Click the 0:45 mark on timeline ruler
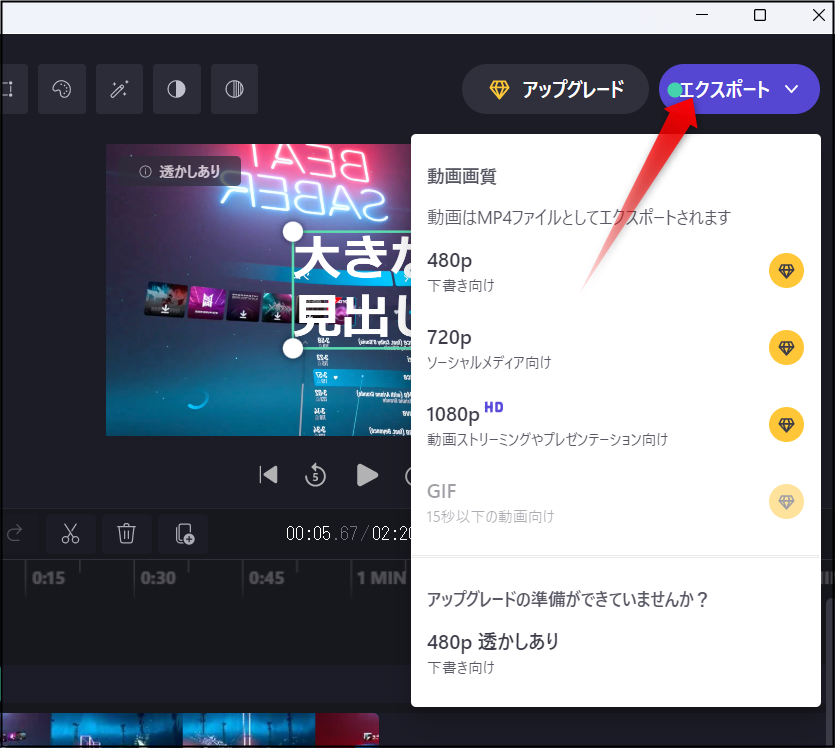This screenshot has width=835, height=748. coord(267,578)
